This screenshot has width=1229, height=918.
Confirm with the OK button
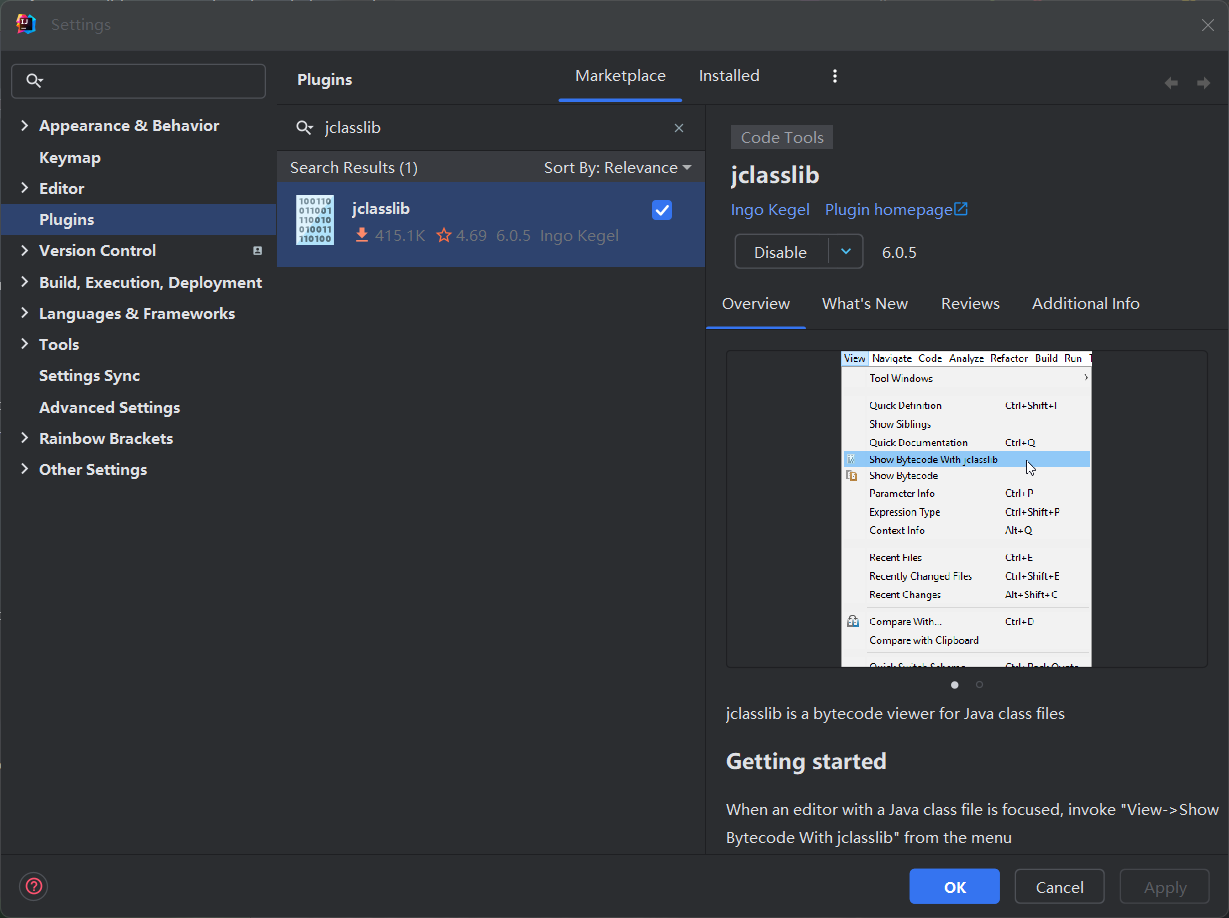[954, 887]
